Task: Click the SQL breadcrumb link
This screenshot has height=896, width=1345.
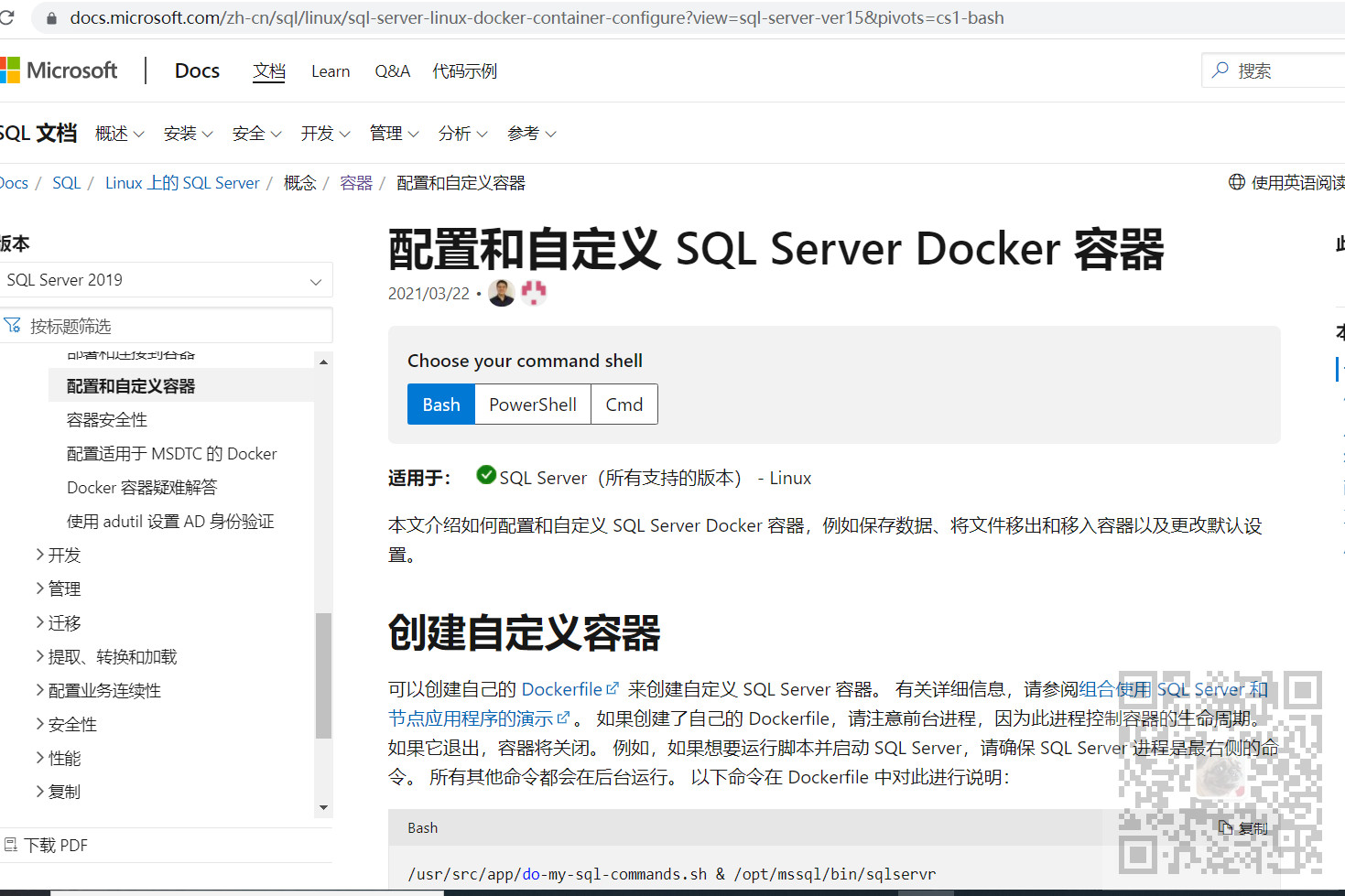Action: (67, 183)
